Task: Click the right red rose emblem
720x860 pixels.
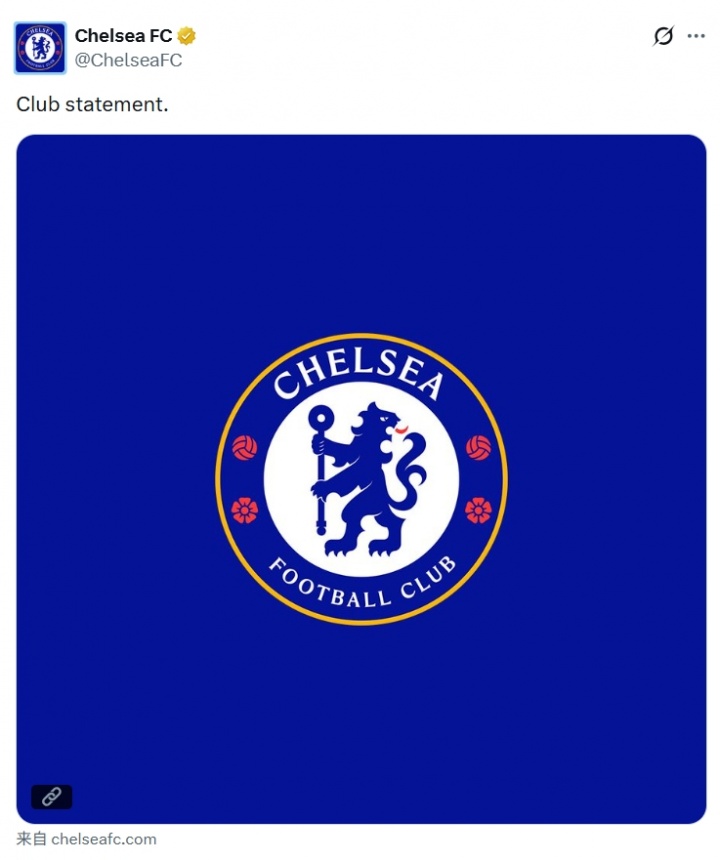Action: (x=478, y=511)
